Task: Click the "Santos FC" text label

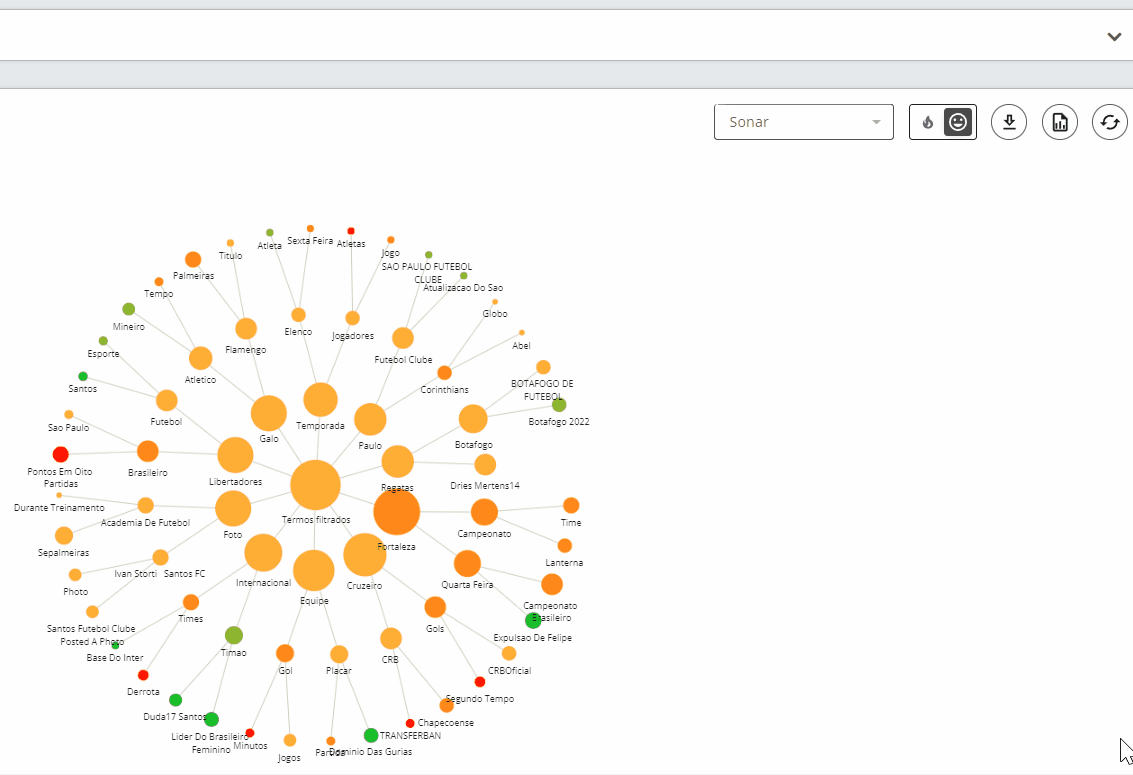Action: point(184,573)
